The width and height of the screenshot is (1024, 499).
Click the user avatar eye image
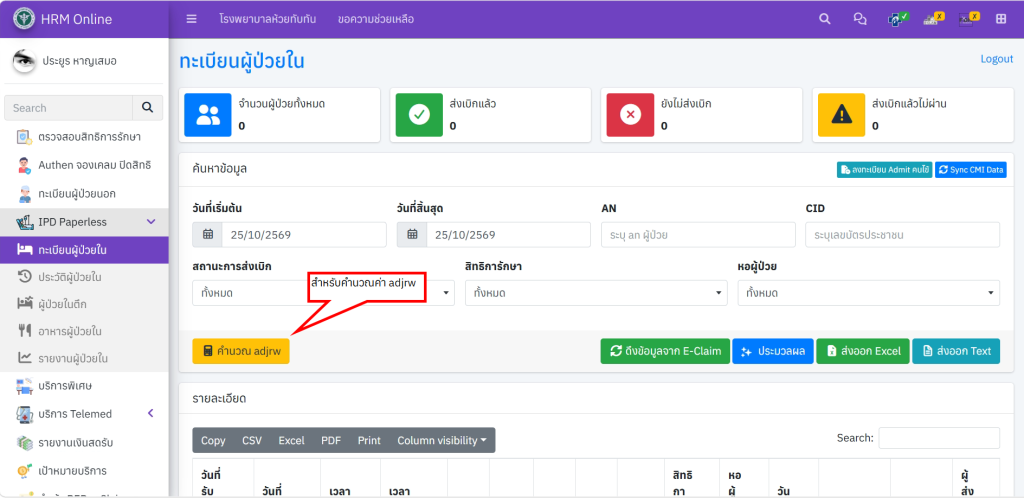point(24,61)
